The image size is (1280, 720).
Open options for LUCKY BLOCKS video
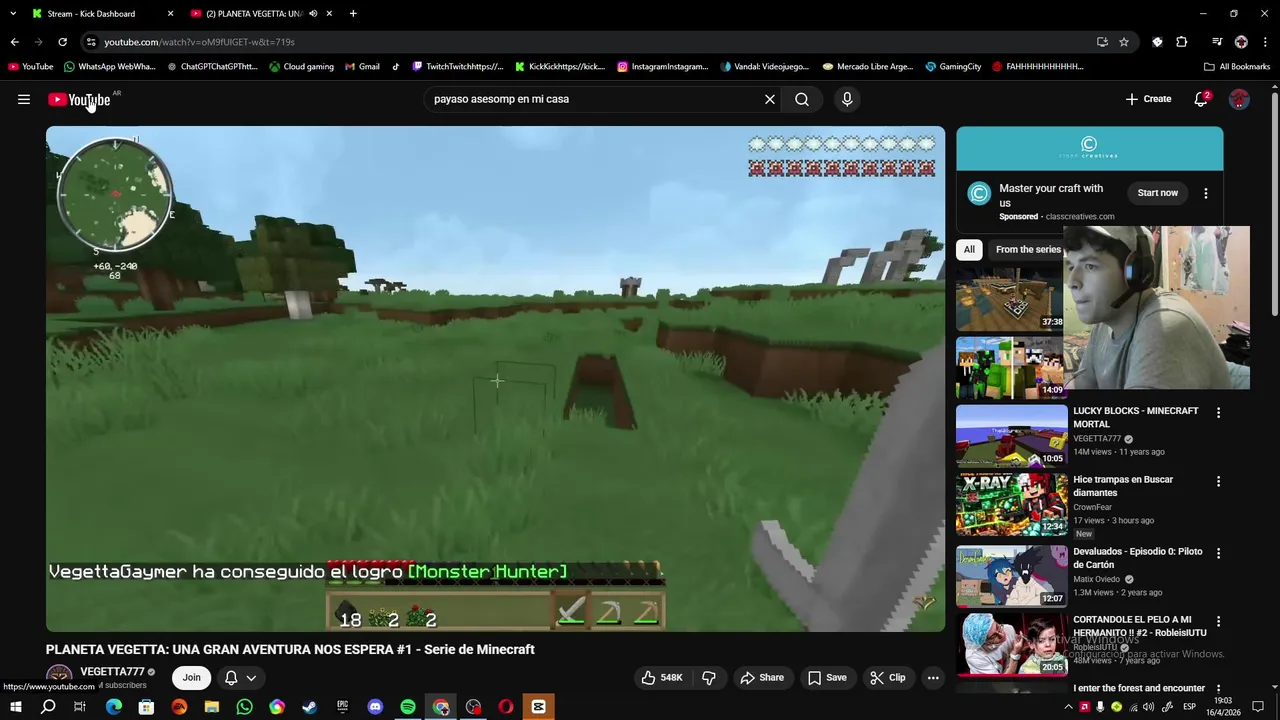pyautogui.click(x=1218, y=412)
